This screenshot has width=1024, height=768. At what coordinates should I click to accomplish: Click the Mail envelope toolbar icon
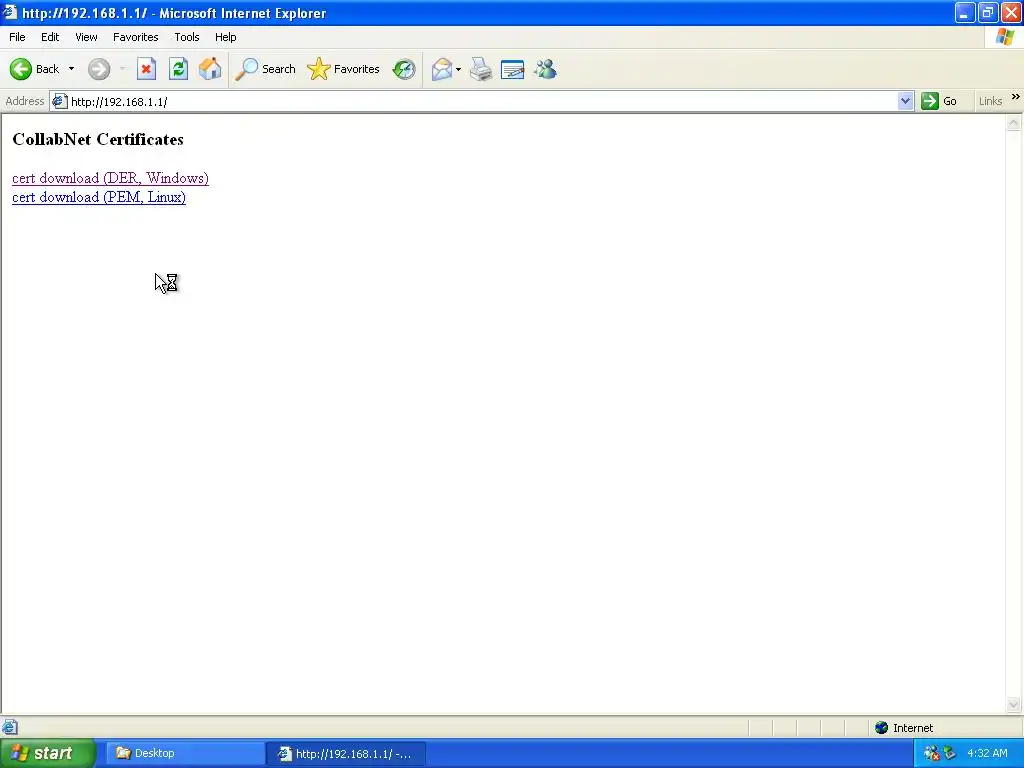(442, 69)
